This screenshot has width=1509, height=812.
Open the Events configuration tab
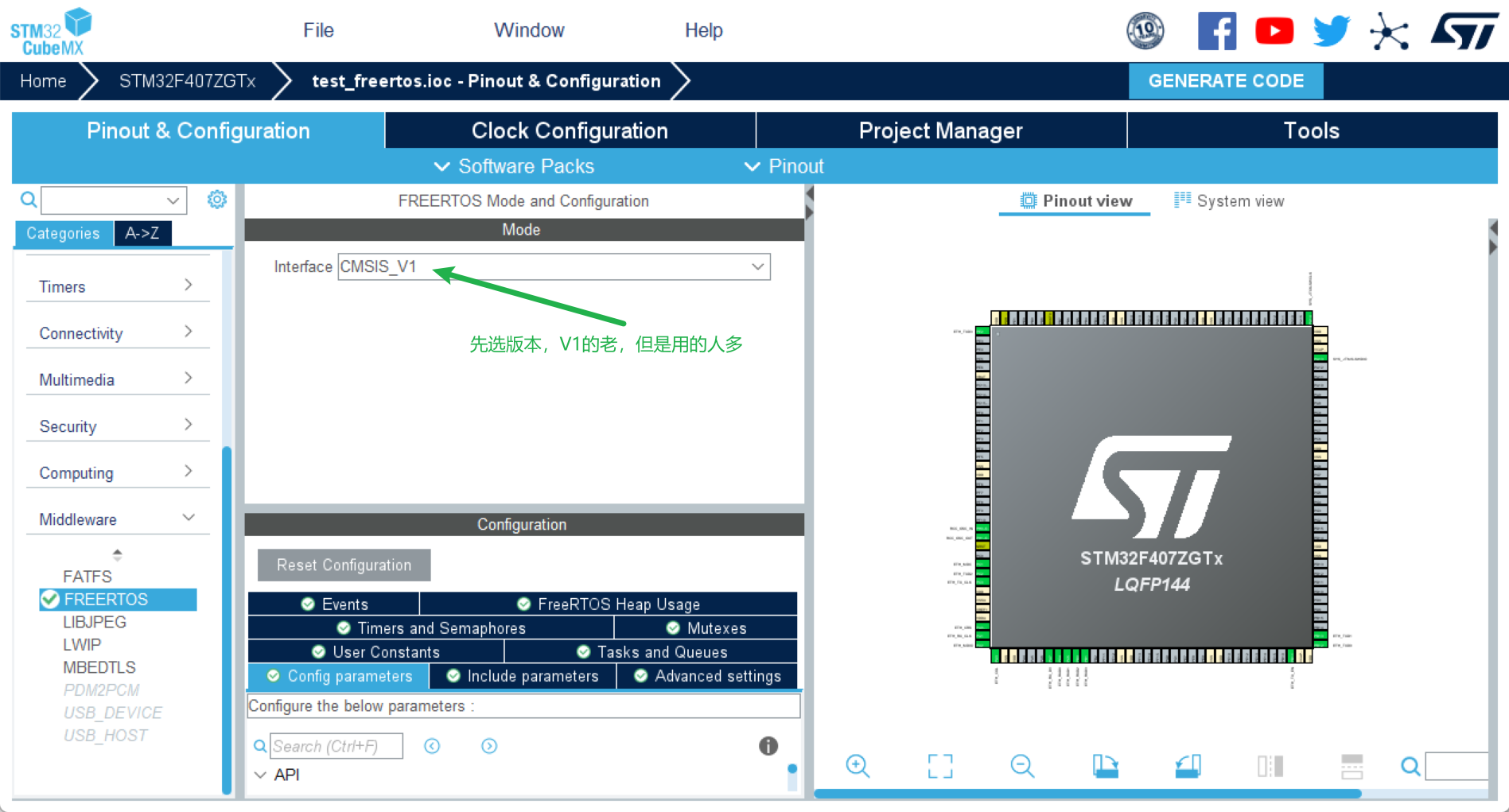tap(334, 604)
